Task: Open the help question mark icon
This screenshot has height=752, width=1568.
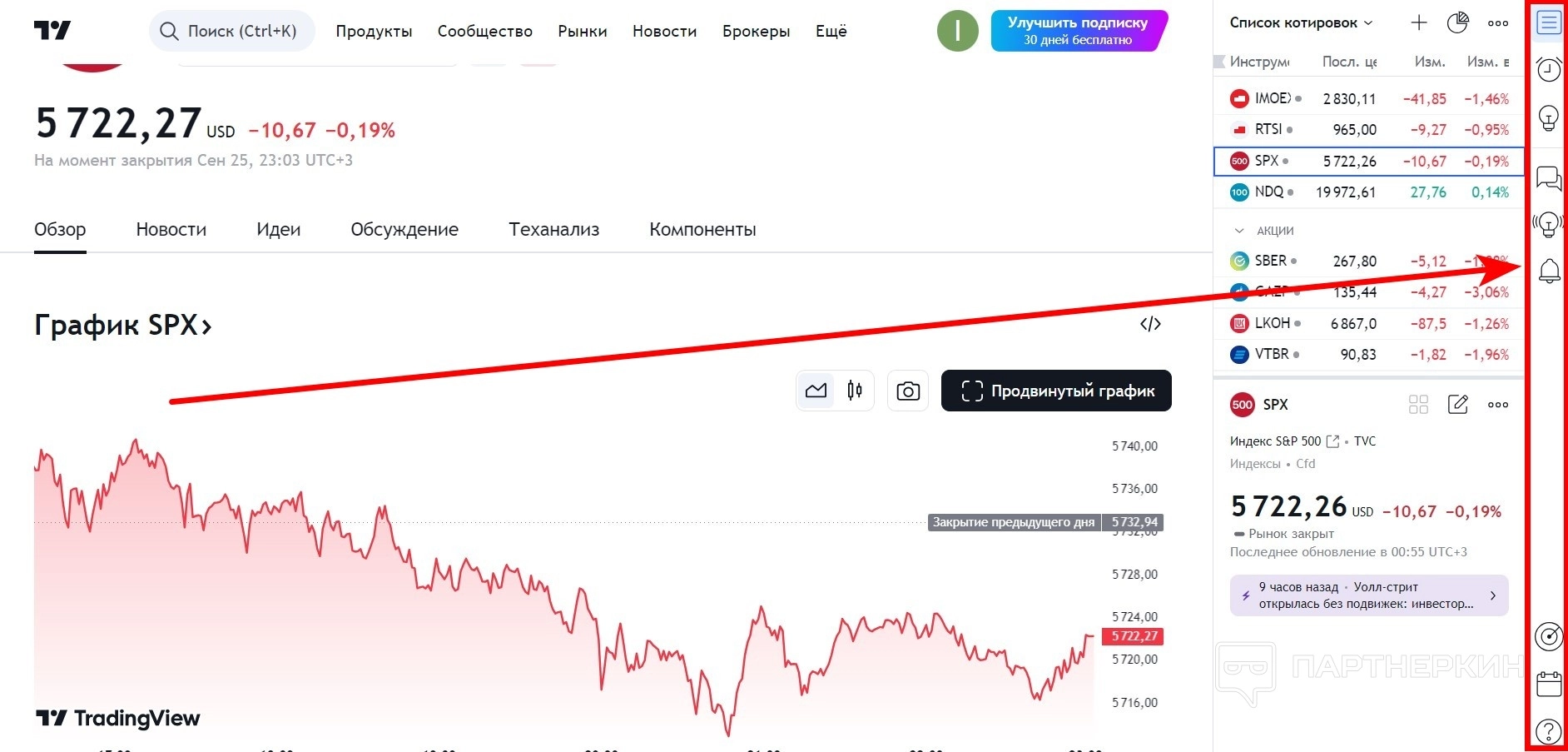Action: click(x=1548, y=731)
